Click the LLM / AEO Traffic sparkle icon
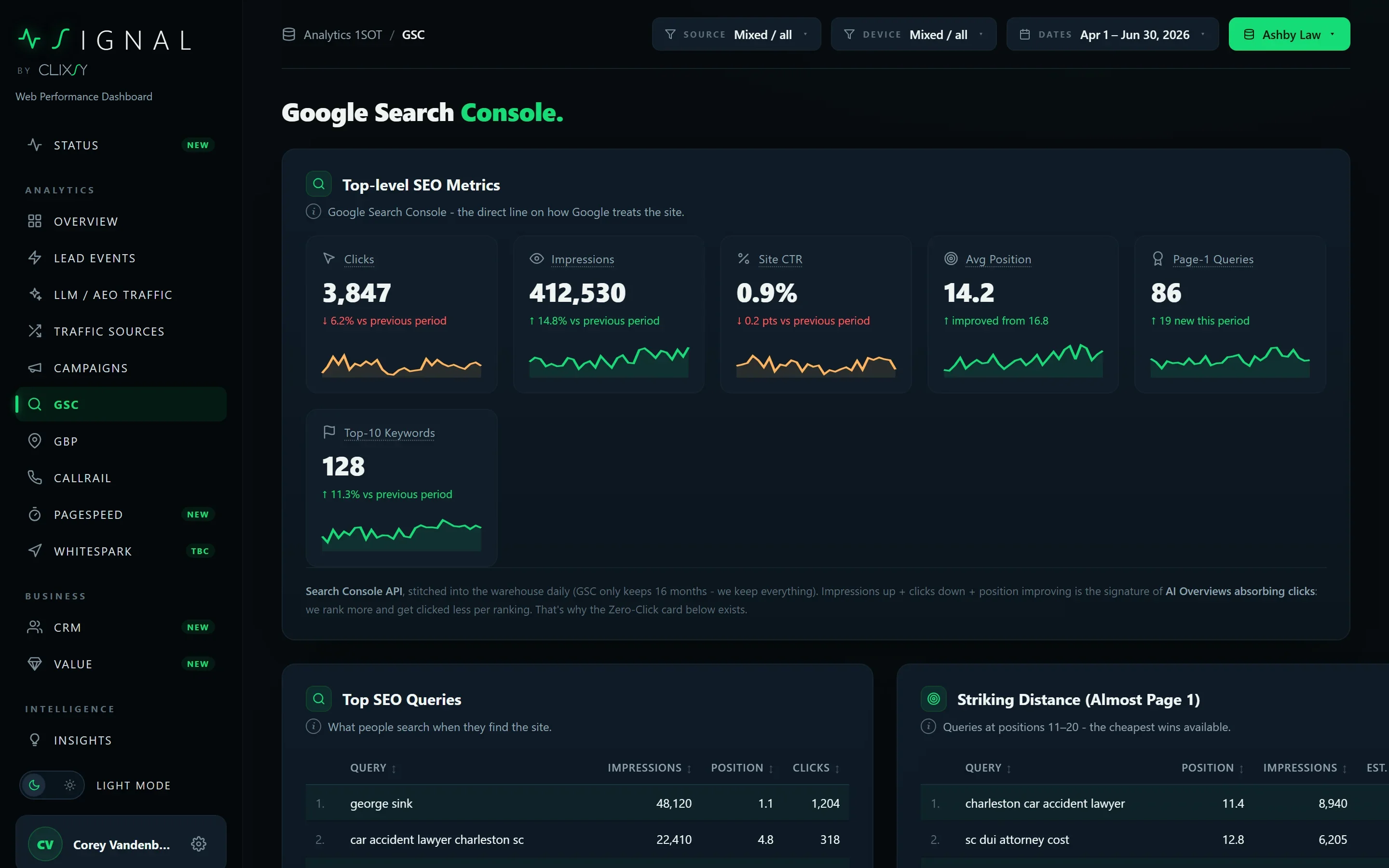This screenshot has width=1389, height=868. (x=34, y=295)
